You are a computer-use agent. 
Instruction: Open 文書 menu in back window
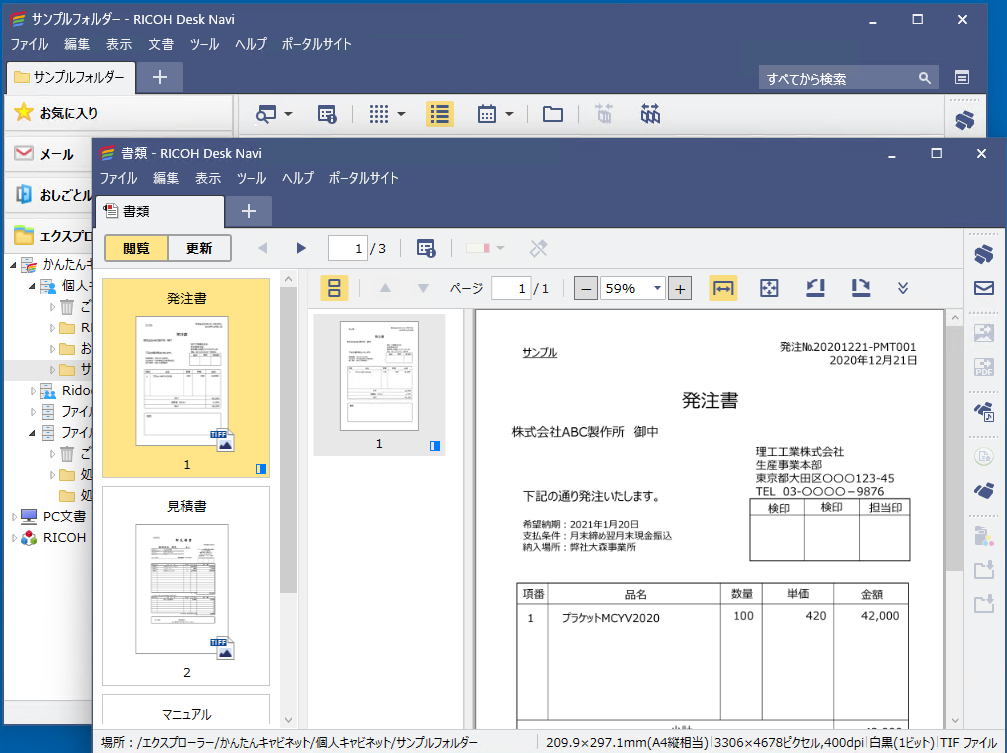[161, 44]
